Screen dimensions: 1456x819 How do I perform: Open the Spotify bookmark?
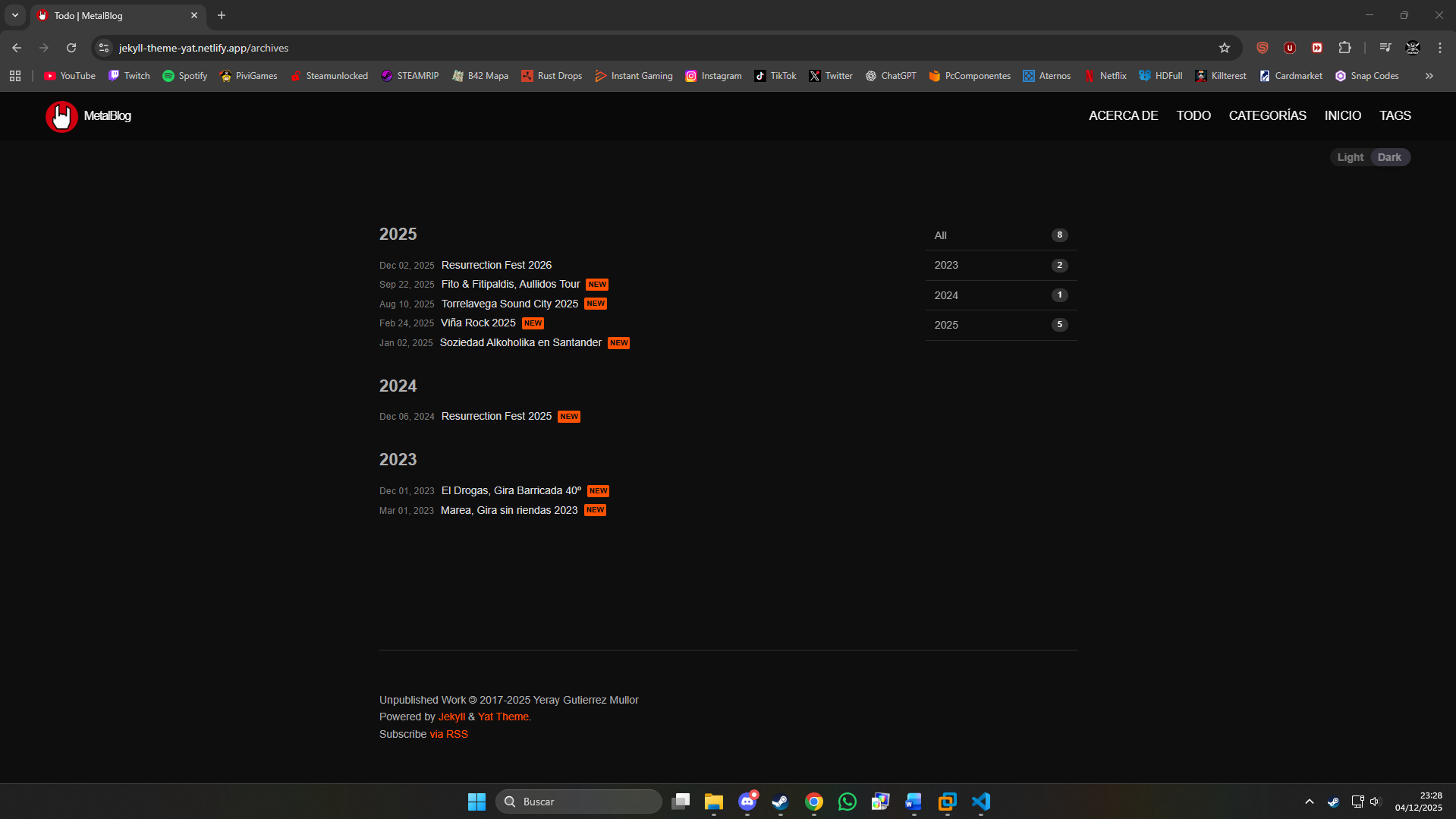point(184,76)
